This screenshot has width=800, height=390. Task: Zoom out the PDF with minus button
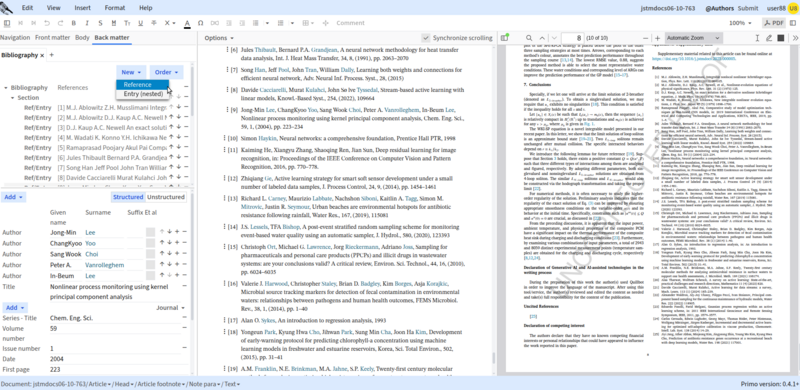[x=645, y=38]
